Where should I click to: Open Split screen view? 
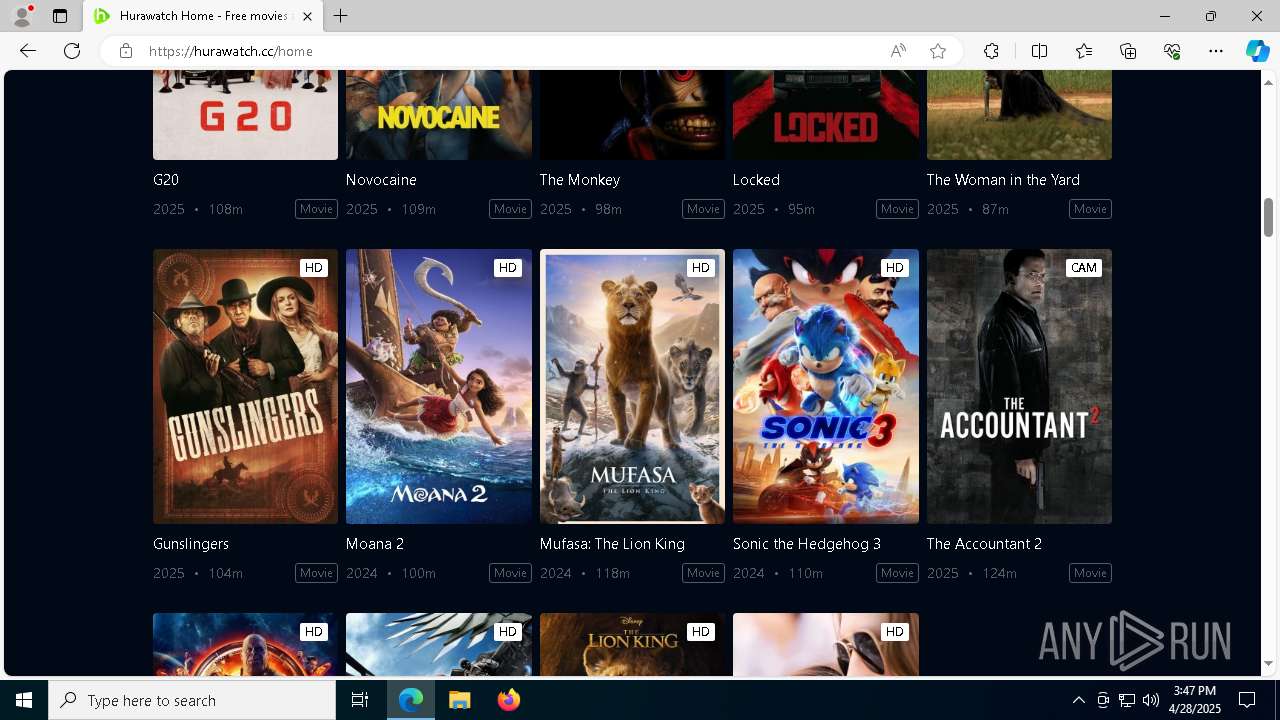[1039, 51]
